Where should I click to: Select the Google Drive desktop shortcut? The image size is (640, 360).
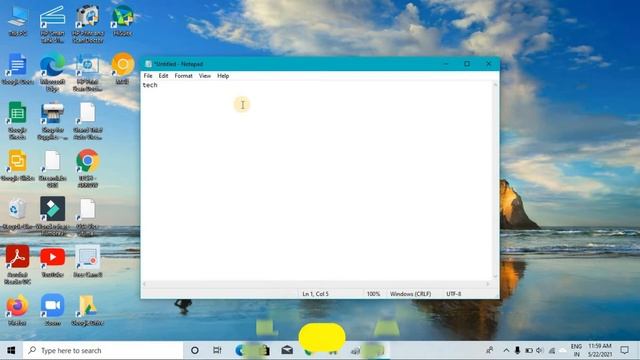pos(87,309)
